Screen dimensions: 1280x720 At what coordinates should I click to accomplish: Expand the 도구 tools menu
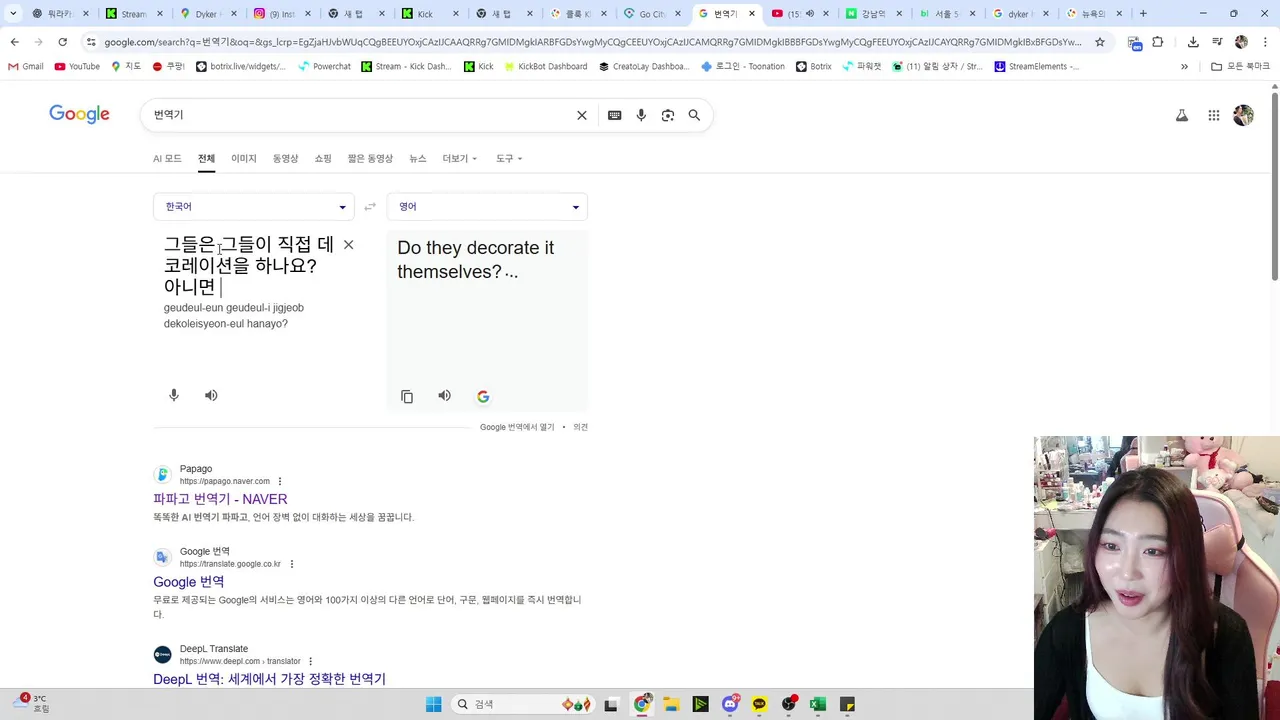[x=509, y=158]
